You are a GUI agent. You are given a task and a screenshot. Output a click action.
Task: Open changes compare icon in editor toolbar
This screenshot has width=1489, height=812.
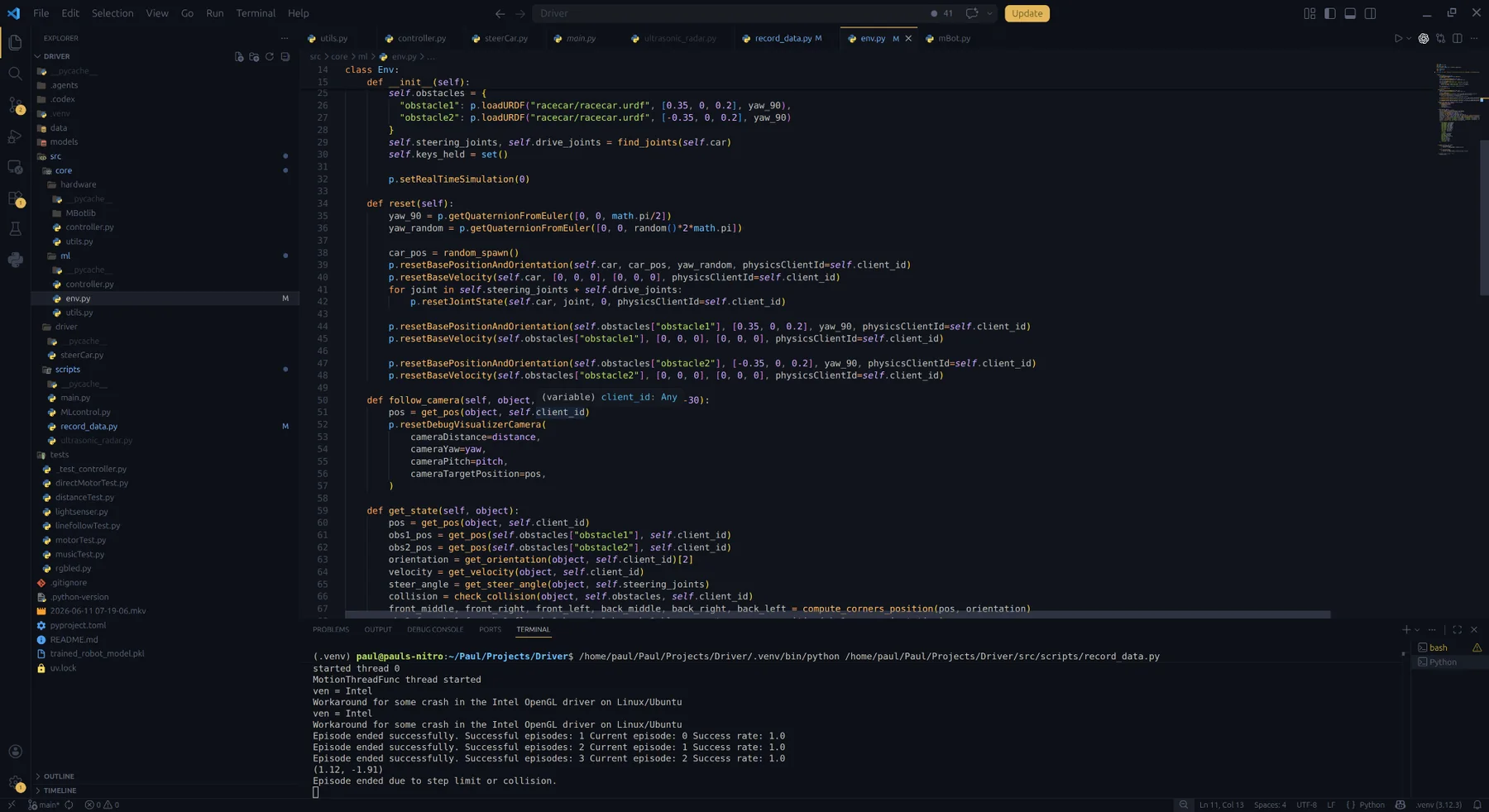[x=1440, y=38]
